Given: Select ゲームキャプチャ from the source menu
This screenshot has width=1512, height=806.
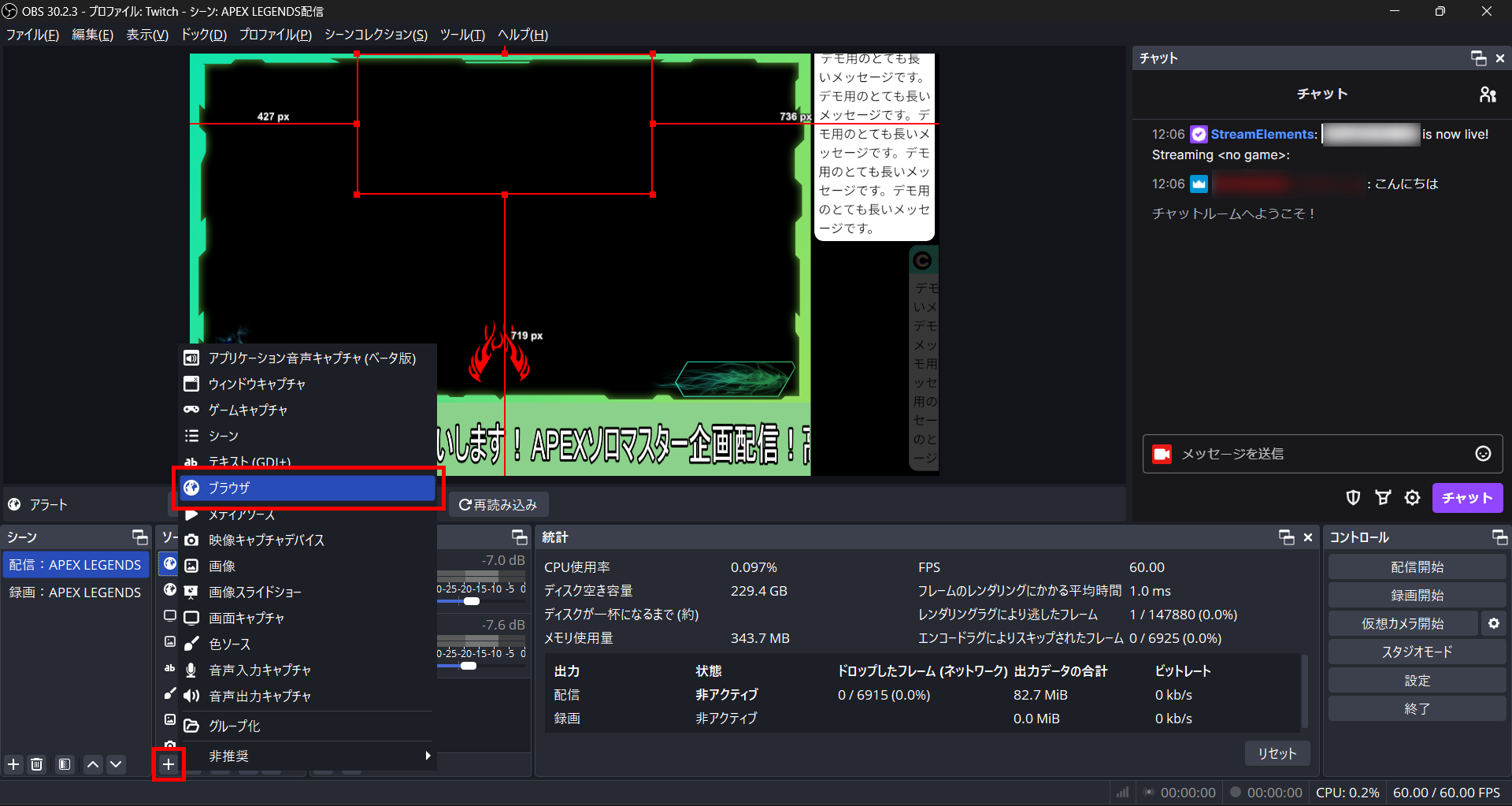Looking at the screenshot, I should point(307,410).
